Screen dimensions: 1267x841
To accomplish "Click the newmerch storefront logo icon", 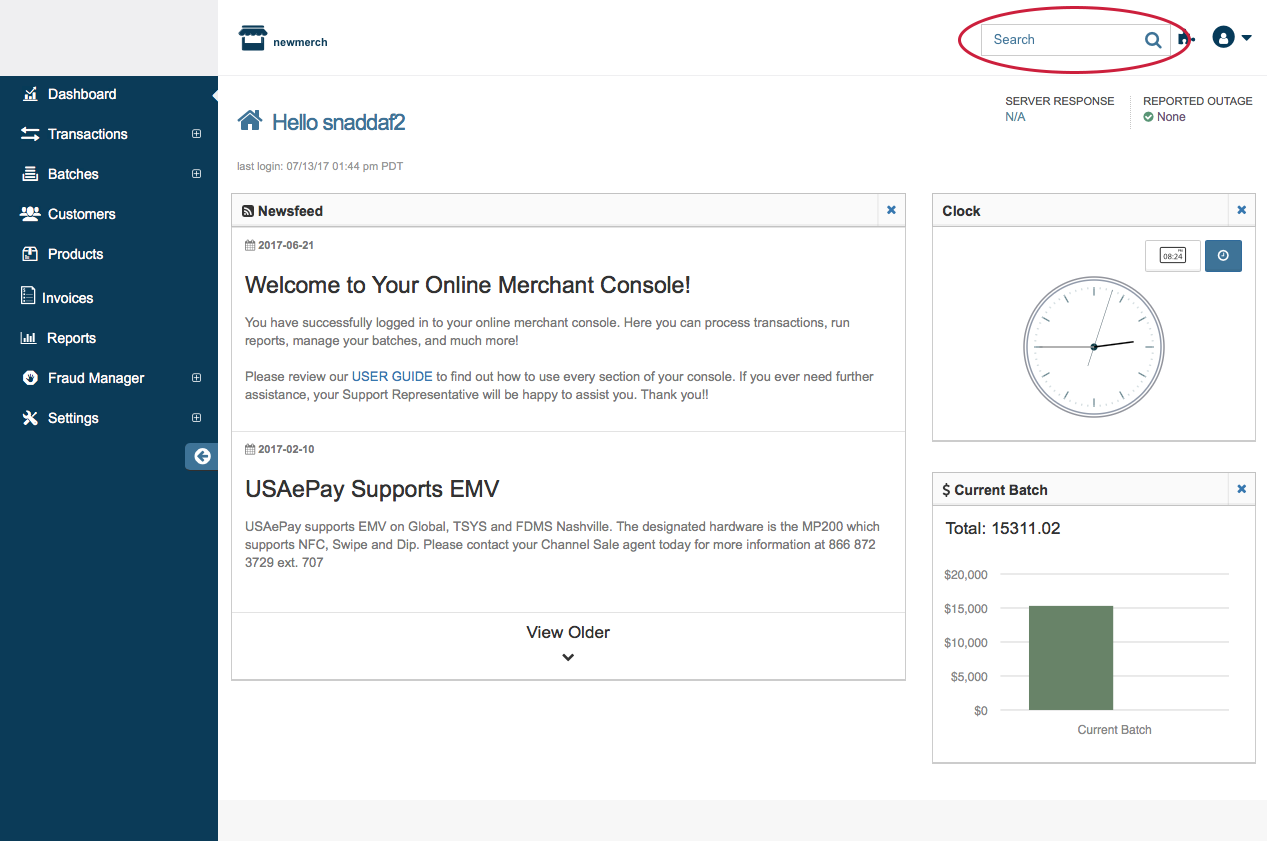I will (x=253, y=39).
